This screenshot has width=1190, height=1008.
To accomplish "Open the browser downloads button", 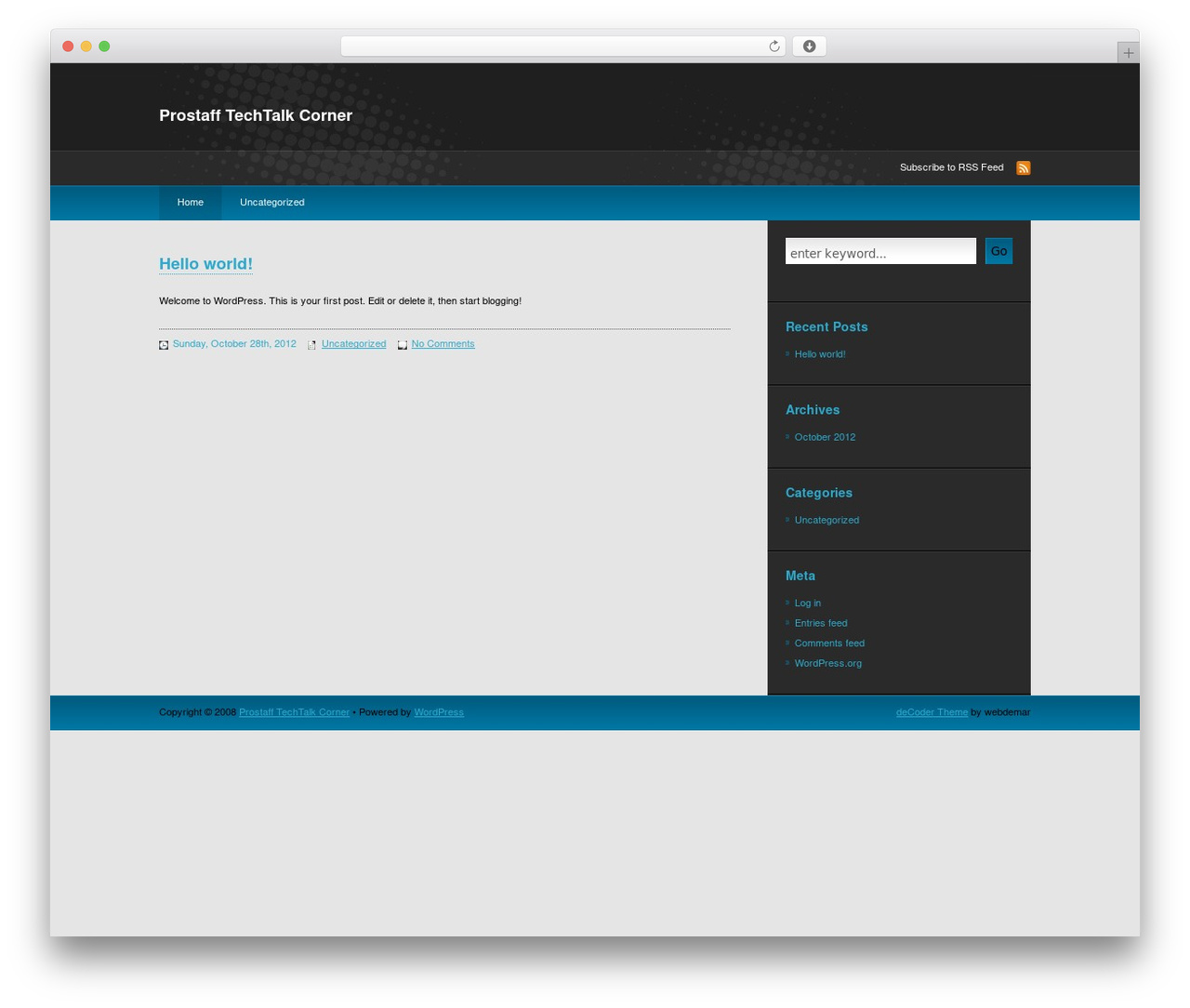I will (809, 46).
